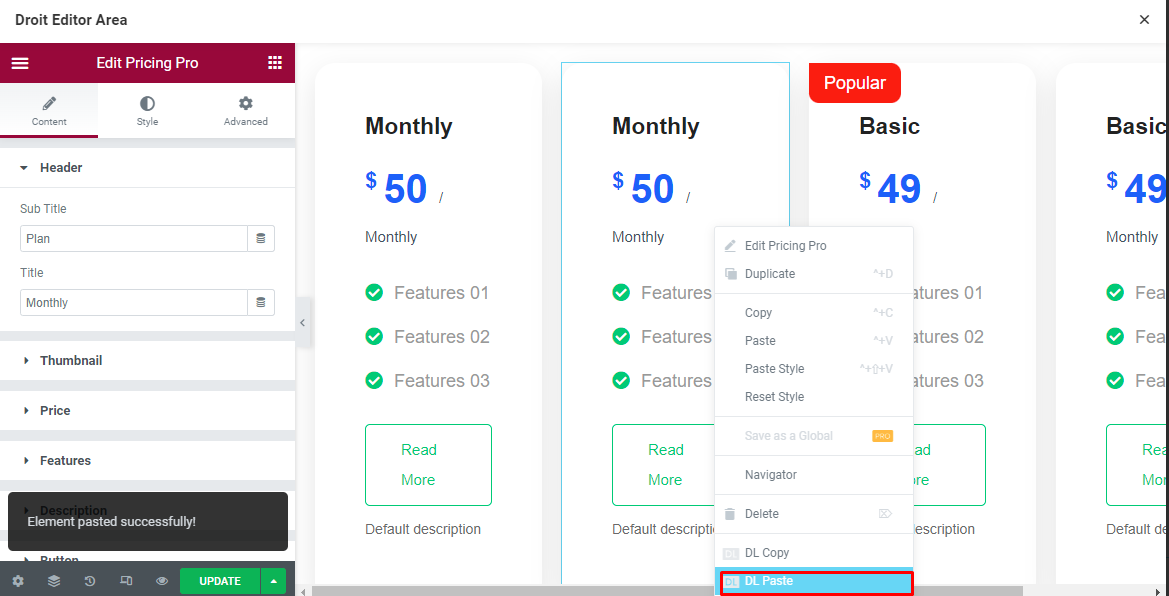Choose Copy from the context menu

pos(813,313)
